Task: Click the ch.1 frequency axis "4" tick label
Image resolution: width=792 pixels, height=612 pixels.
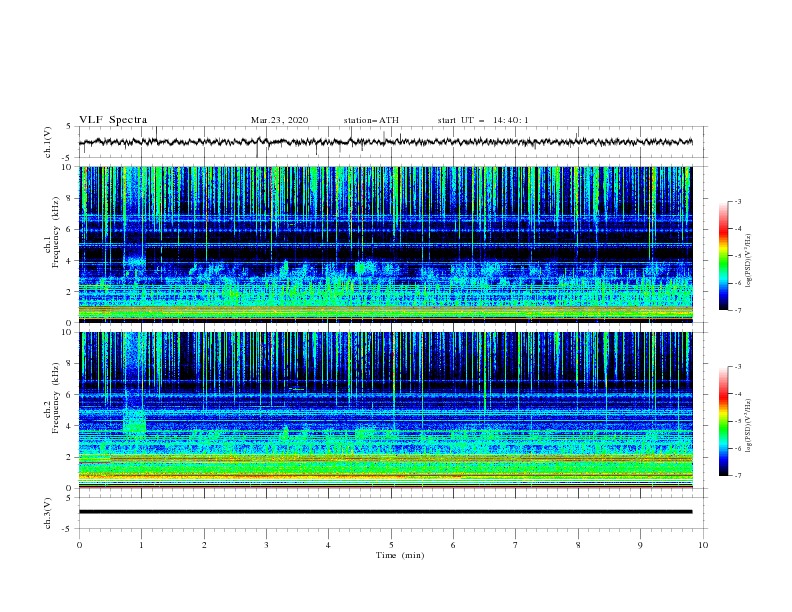Action: coord(69,261)
